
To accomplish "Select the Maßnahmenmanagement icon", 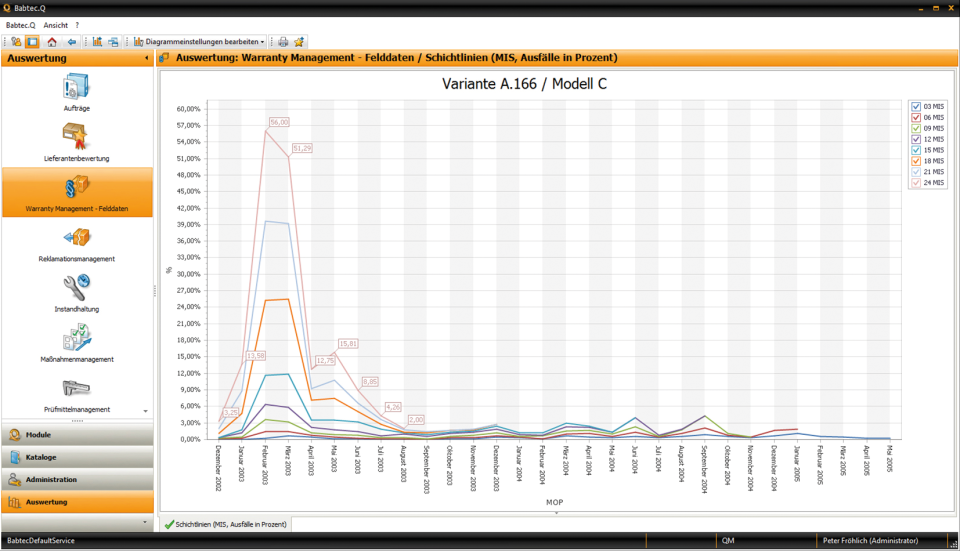I will tap(77, 338).
